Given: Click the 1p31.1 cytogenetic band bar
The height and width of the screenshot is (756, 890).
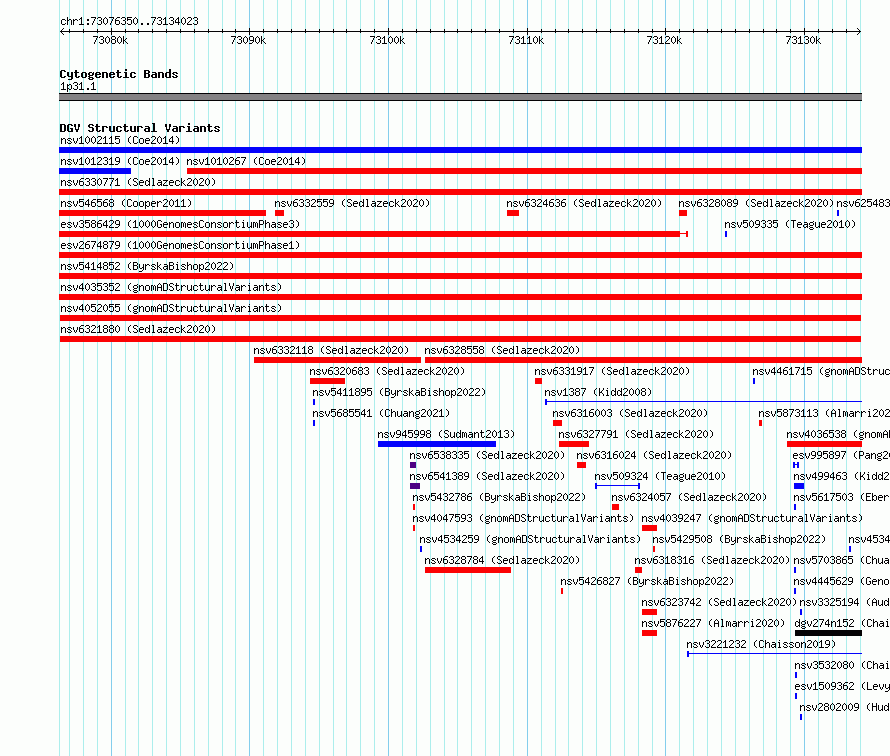Looking at the screenshot, I should click(460, 97).
